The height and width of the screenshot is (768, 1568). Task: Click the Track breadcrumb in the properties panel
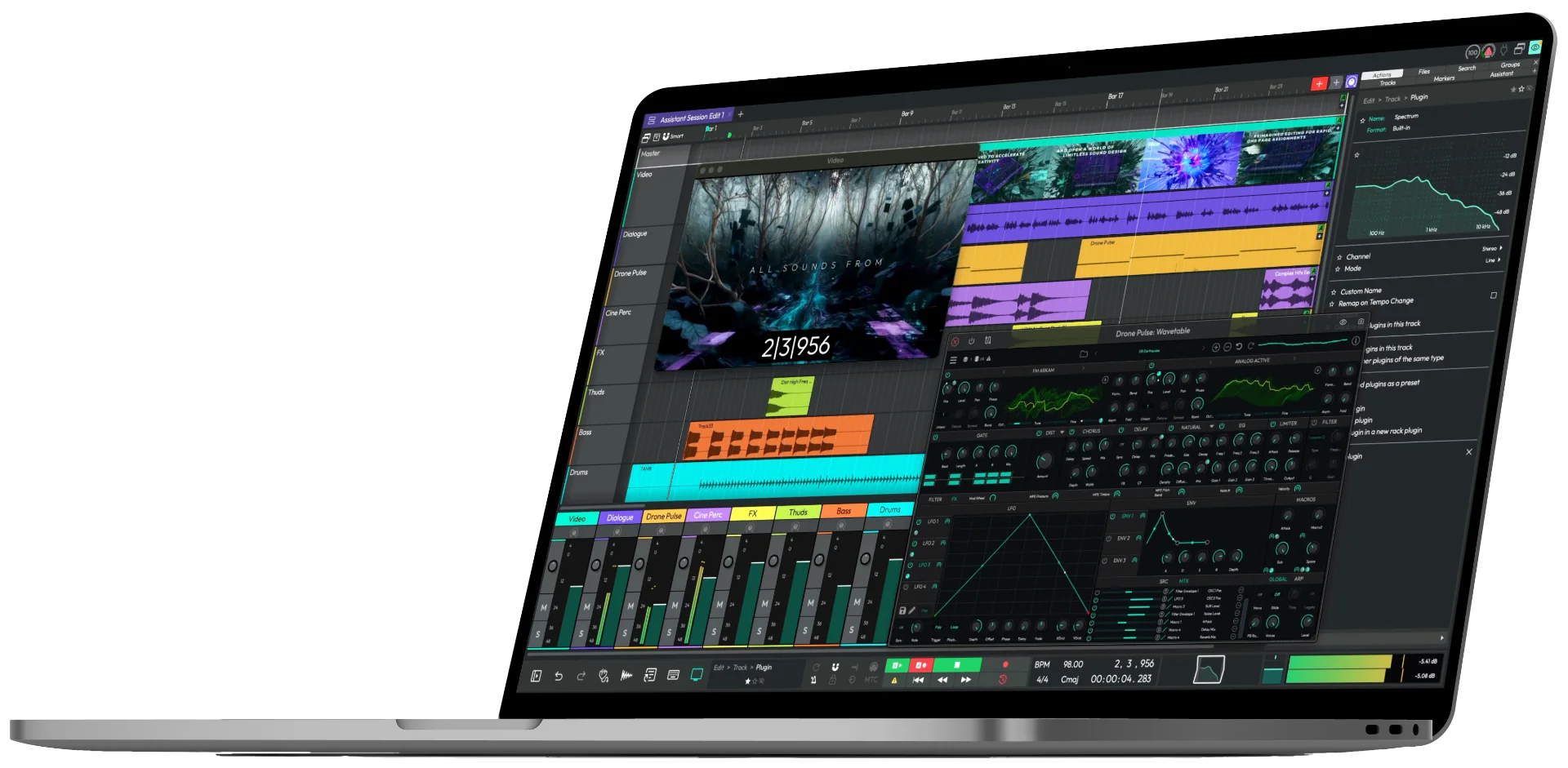pos(1392,99)
